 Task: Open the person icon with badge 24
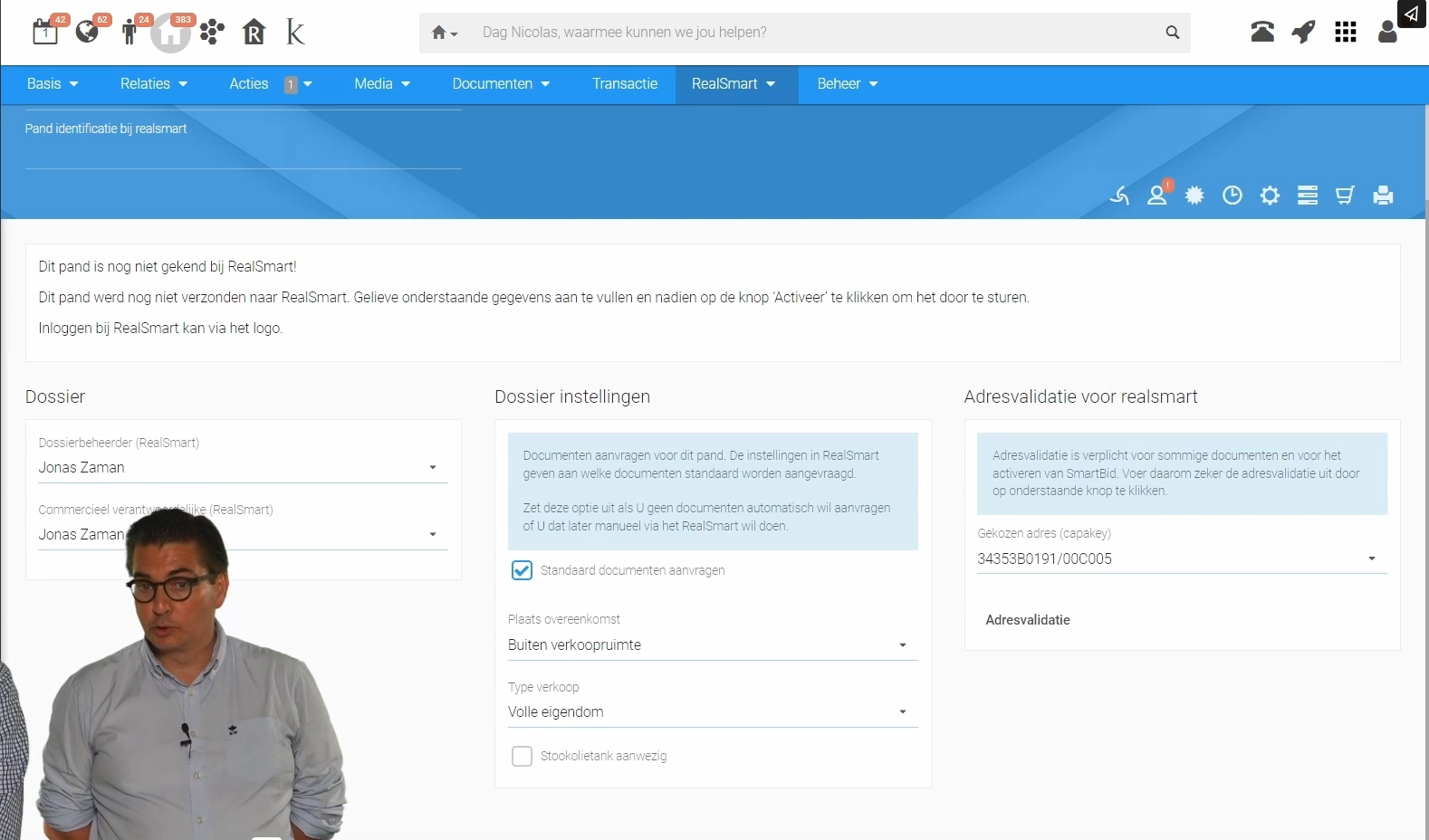pyautogui.click(x=129, y=33)
